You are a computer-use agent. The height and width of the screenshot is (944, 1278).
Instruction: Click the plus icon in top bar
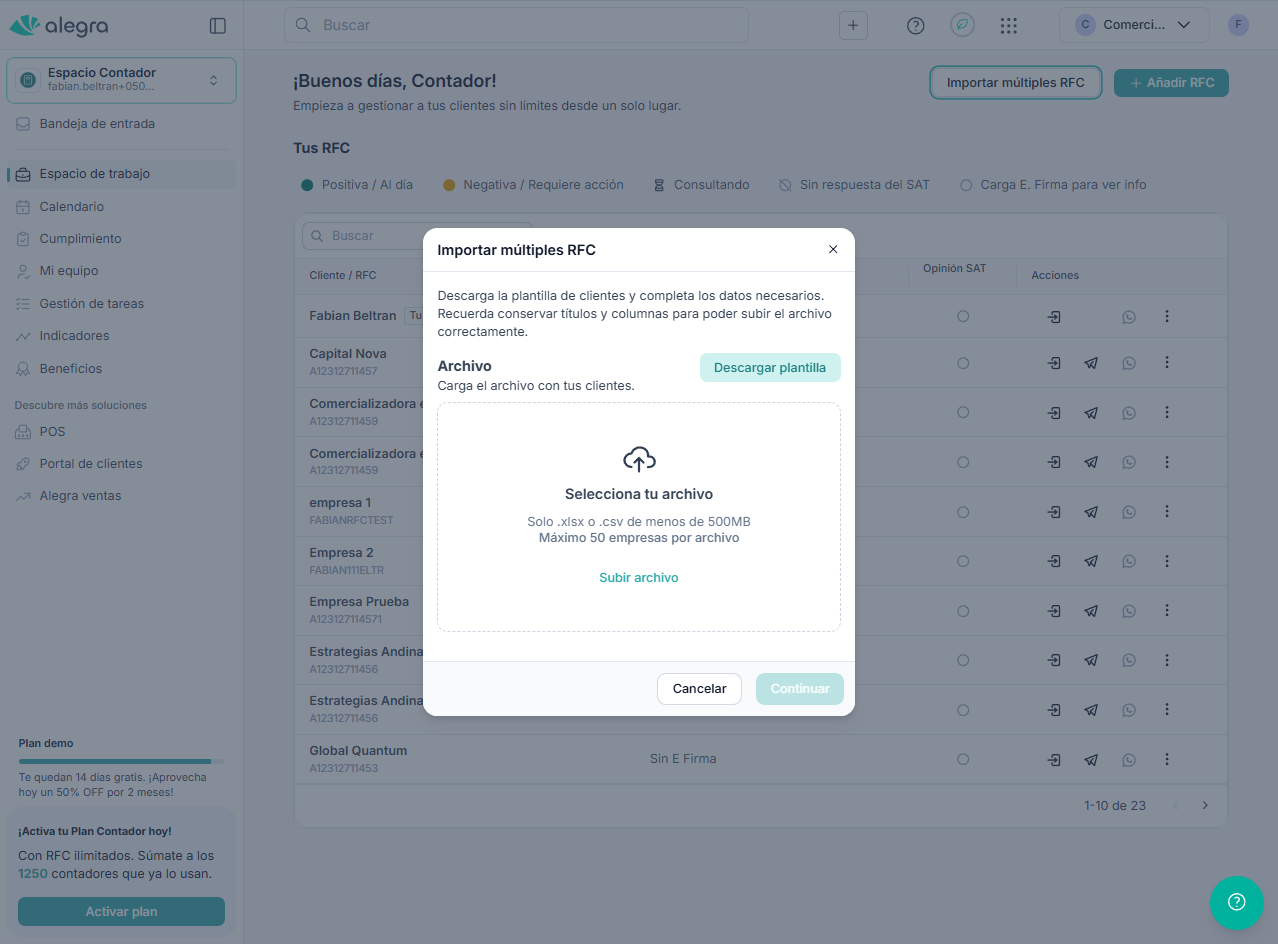(853, 26)
